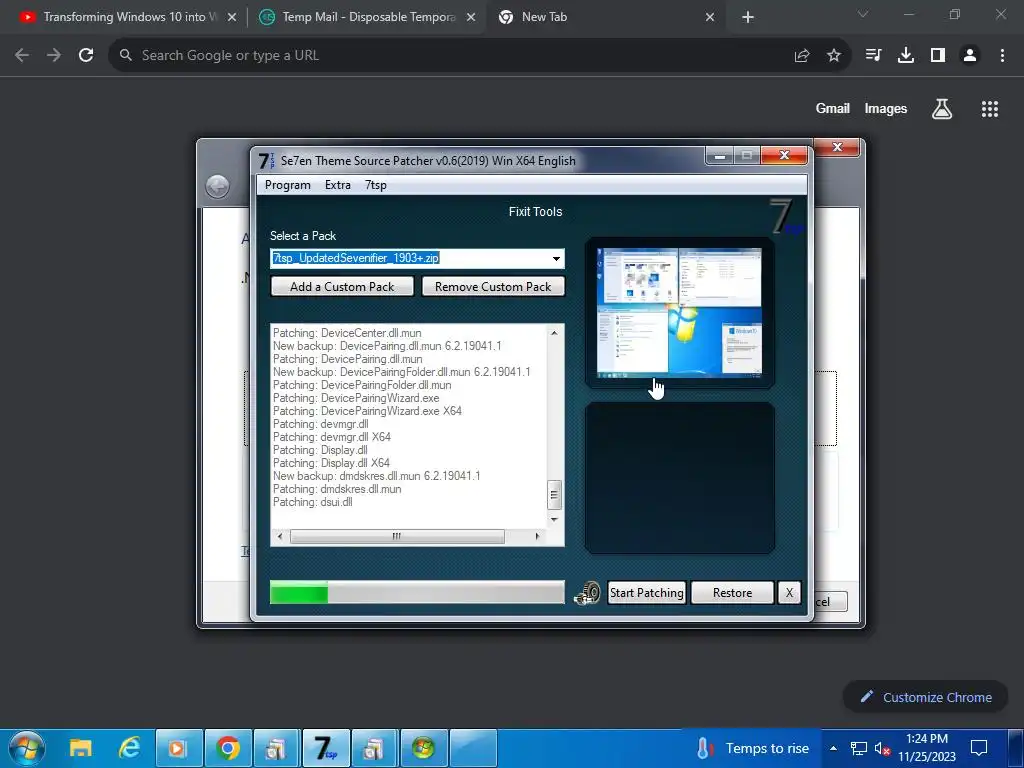The image size is (1024, 768).
Task: Switch to the Temp Mail tab
Action: (368, 17)
